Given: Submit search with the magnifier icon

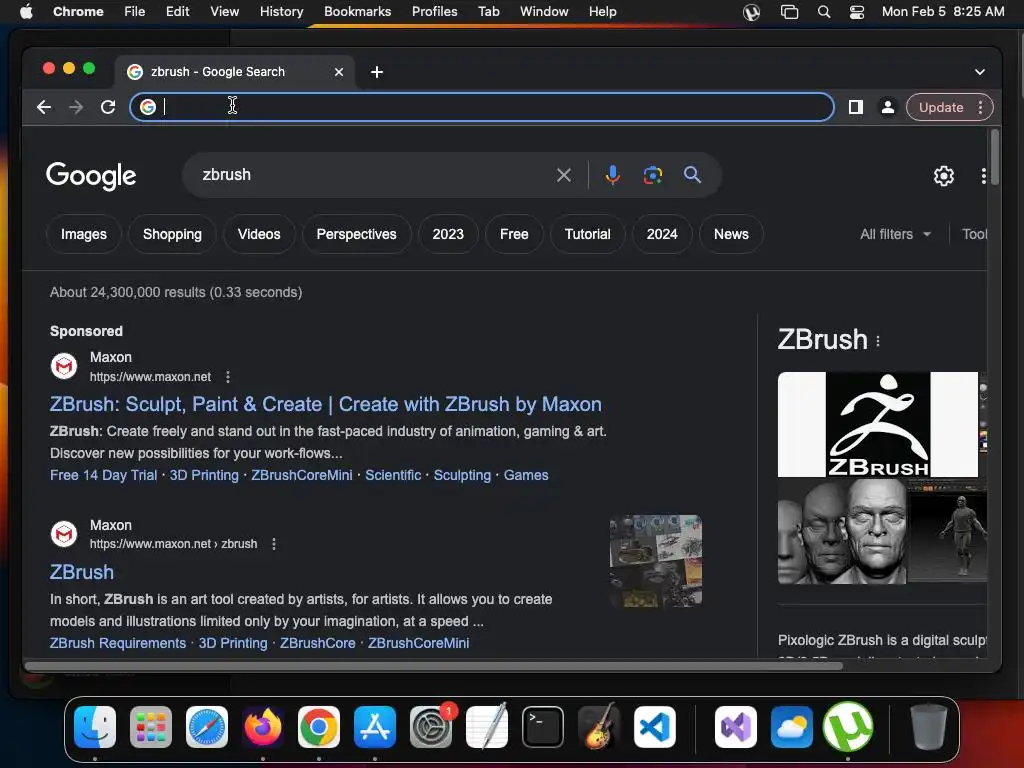Looking at the screenshot, I should [x=692, y=175].
